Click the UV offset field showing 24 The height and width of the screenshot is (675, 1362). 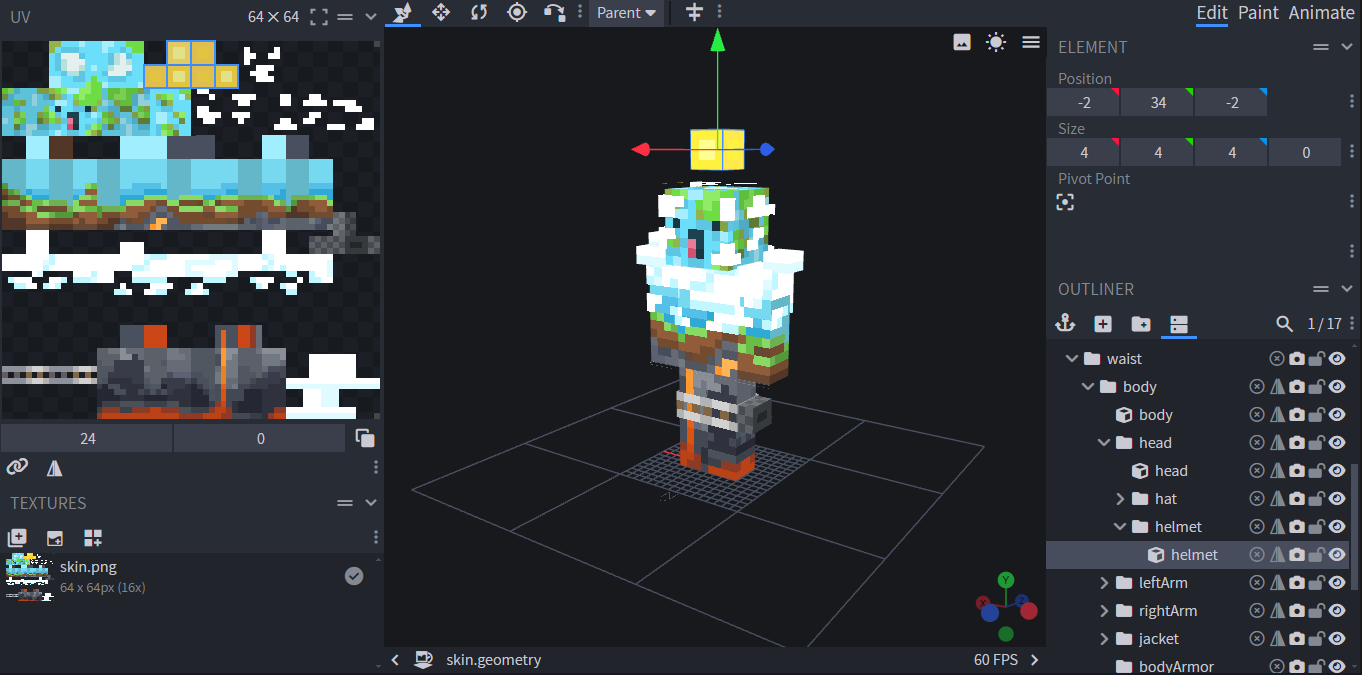point(87,438)
